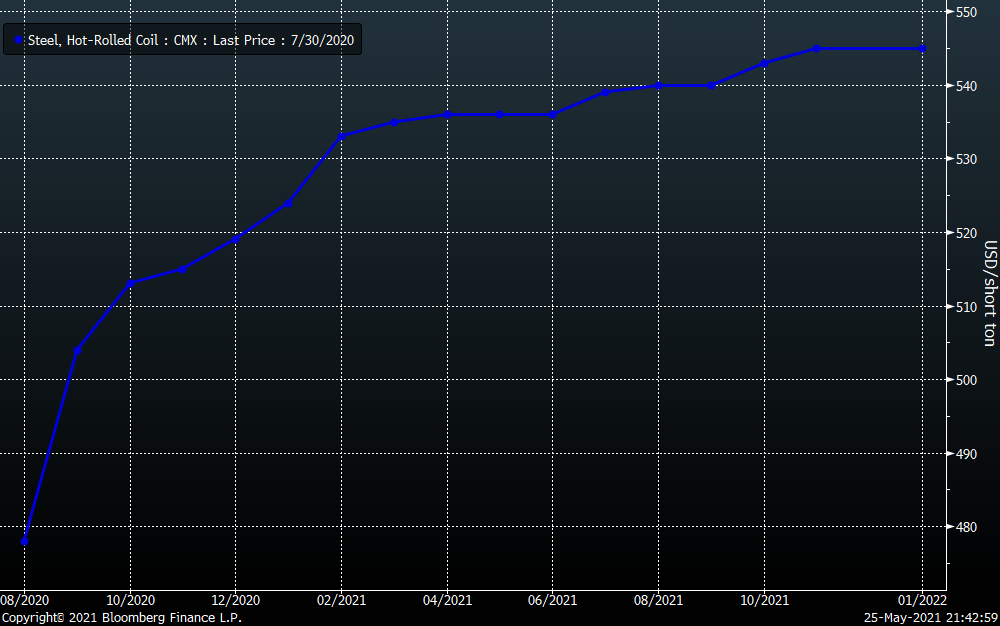The height and width of the screenshot is (626, 1000).
Task: Click the 500 y-axis price label
Action: (966, 380)
